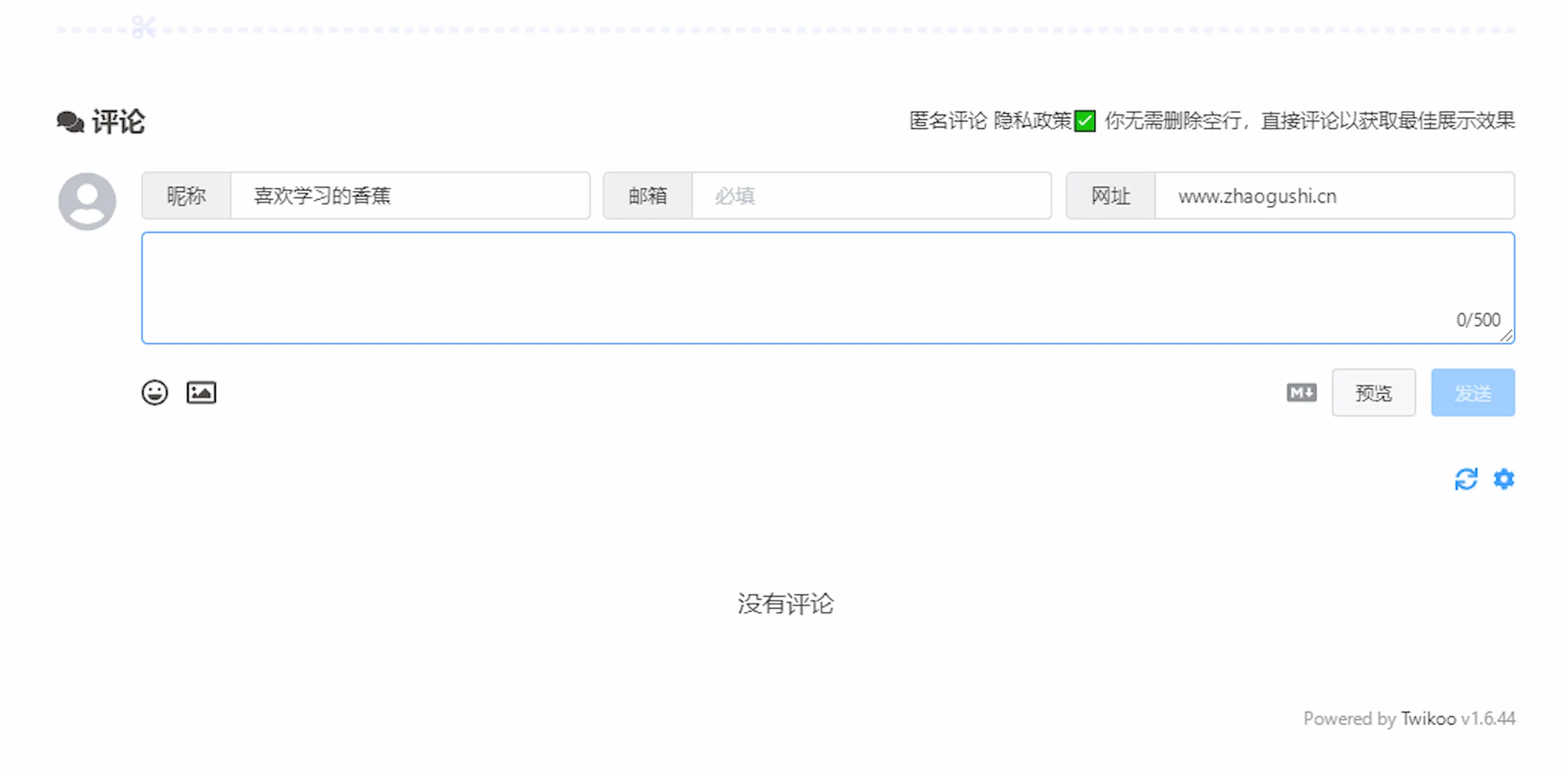
Task: Open the emoji picker smiley icon
Action: point(155,393)
